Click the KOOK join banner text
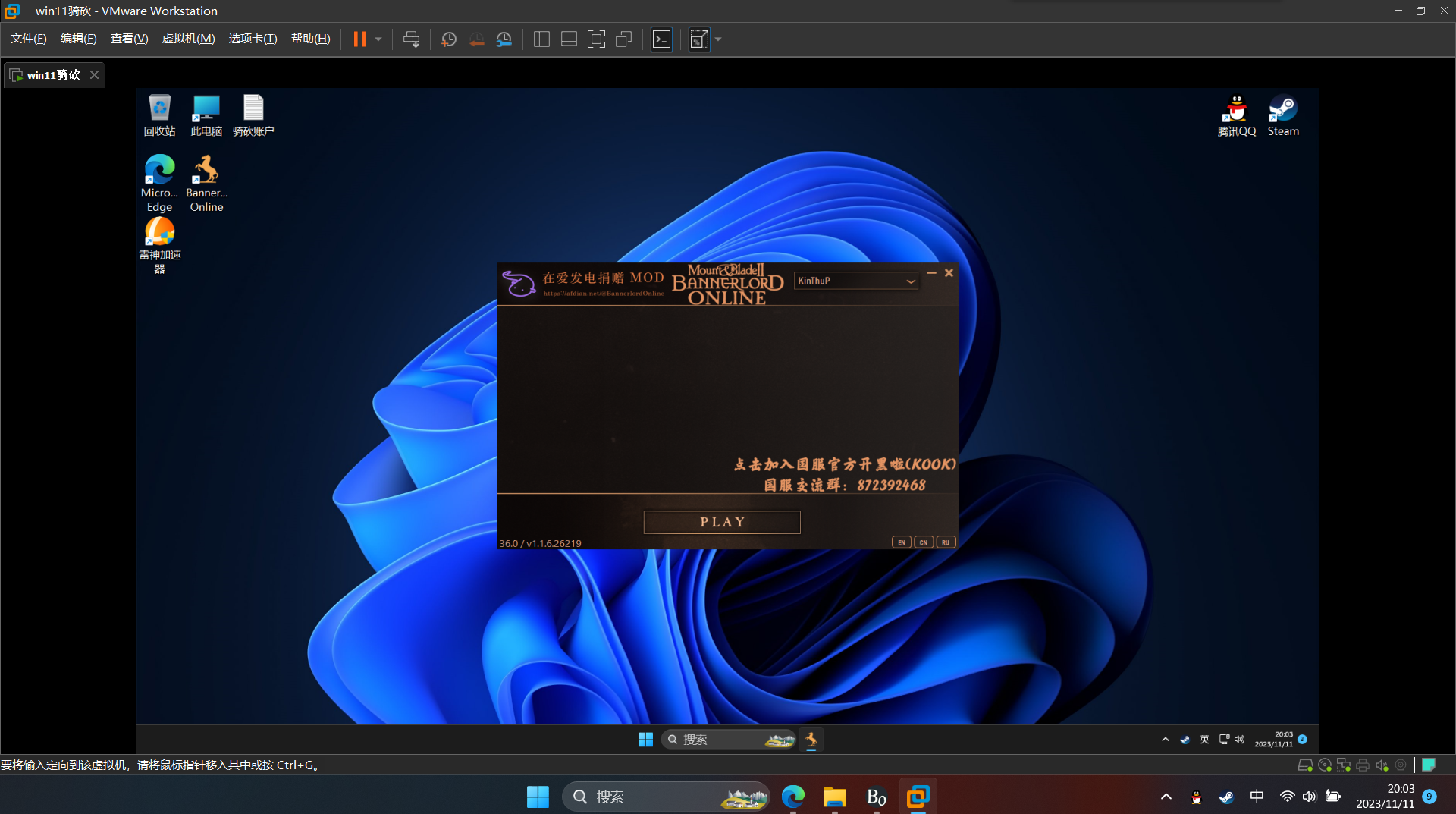 pos(845,464)
